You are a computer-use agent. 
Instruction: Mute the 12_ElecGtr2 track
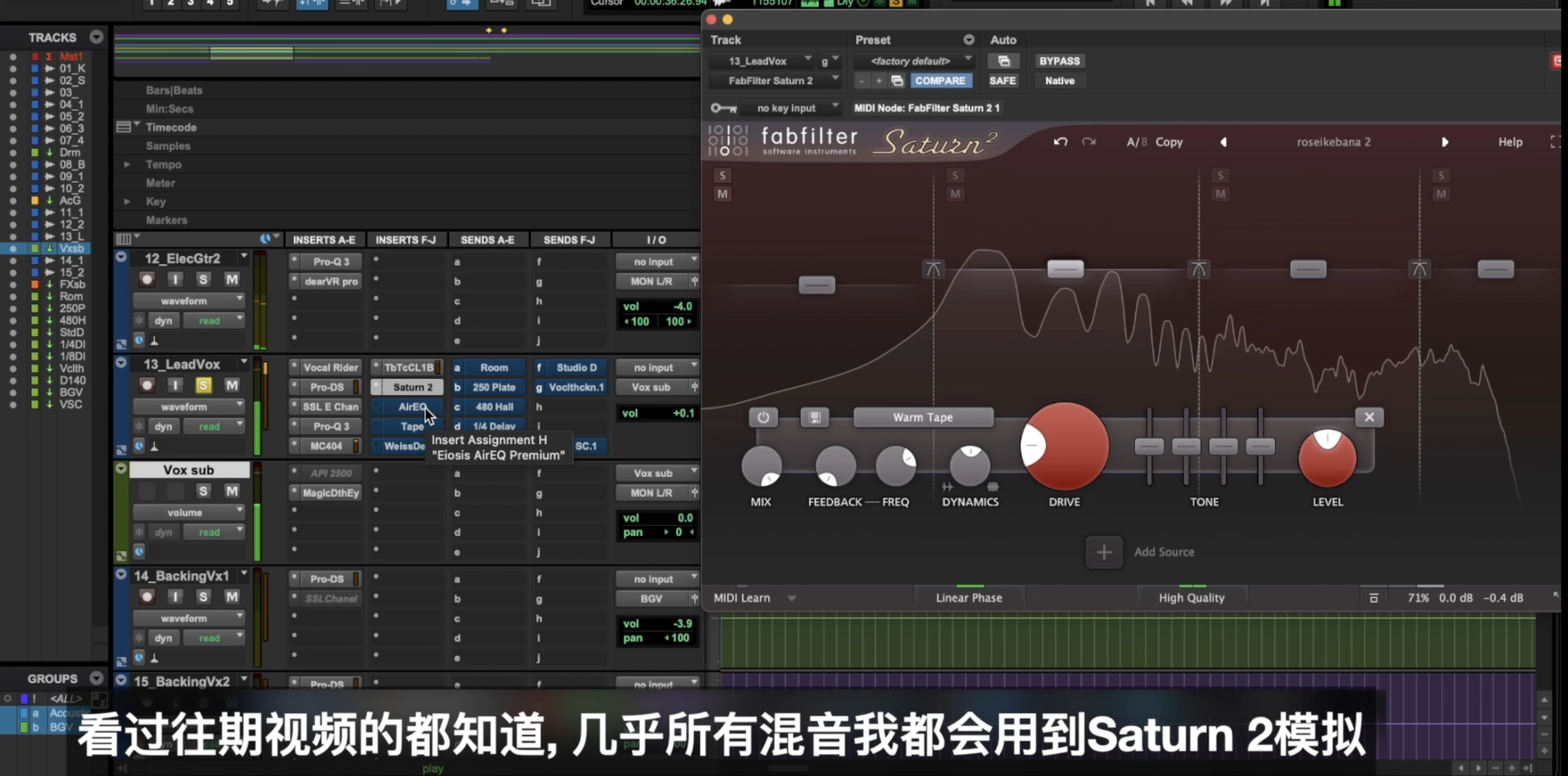(231, 279)
